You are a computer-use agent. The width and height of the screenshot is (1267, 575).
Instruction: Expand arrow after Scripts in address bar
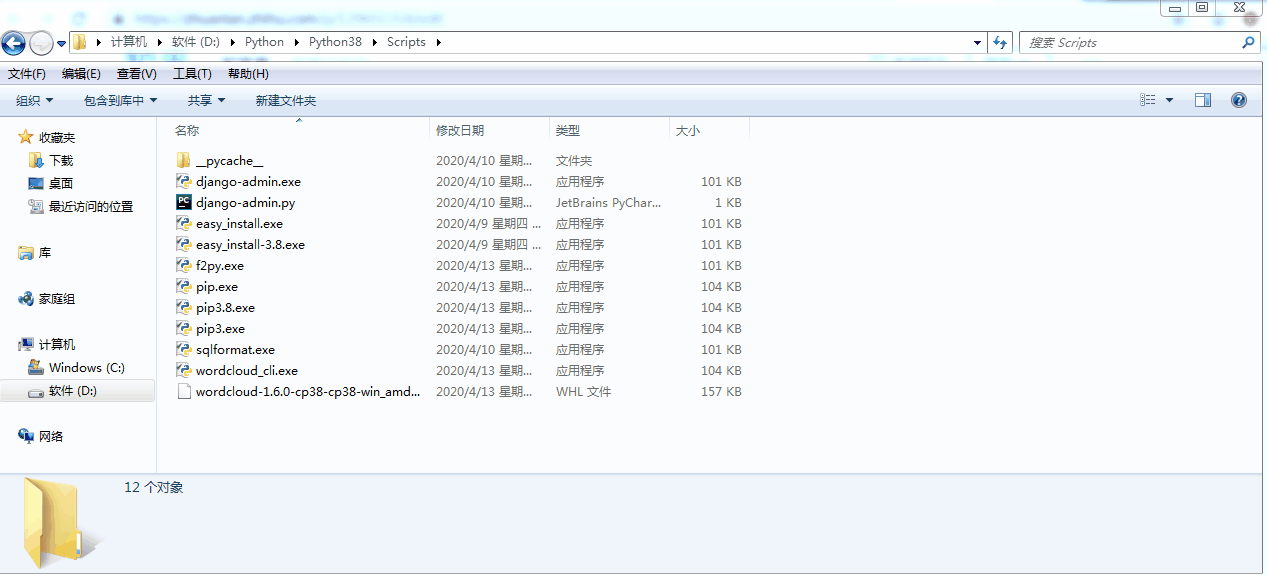pos(438,42)
